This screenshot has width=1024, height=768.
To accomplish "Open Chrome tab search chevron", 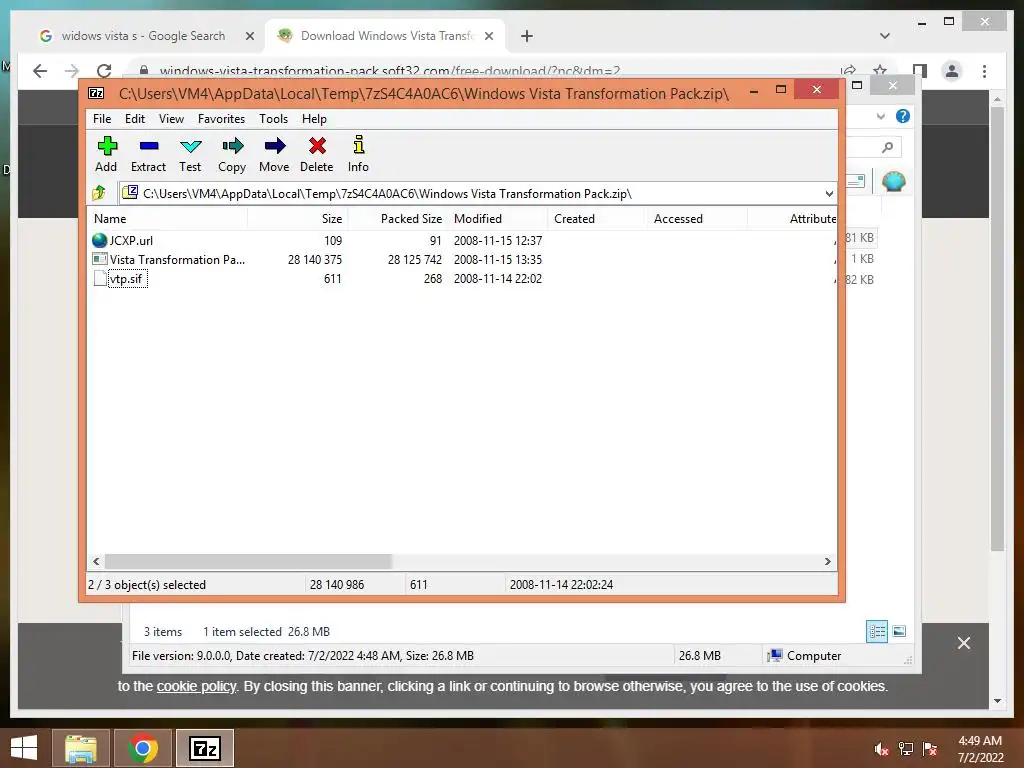I will click(x=885, y=36).
